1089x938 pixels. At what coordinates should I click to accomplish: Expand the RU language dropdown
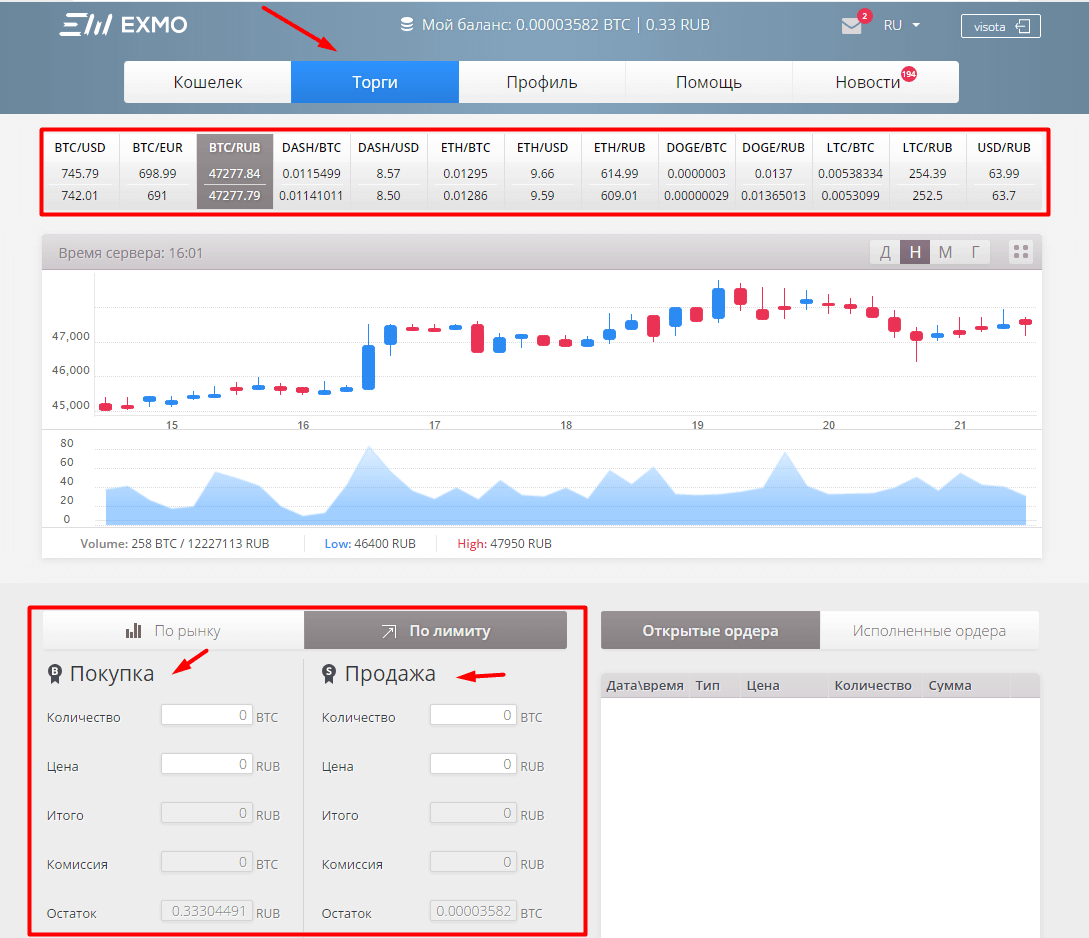(x=901, y=26)
